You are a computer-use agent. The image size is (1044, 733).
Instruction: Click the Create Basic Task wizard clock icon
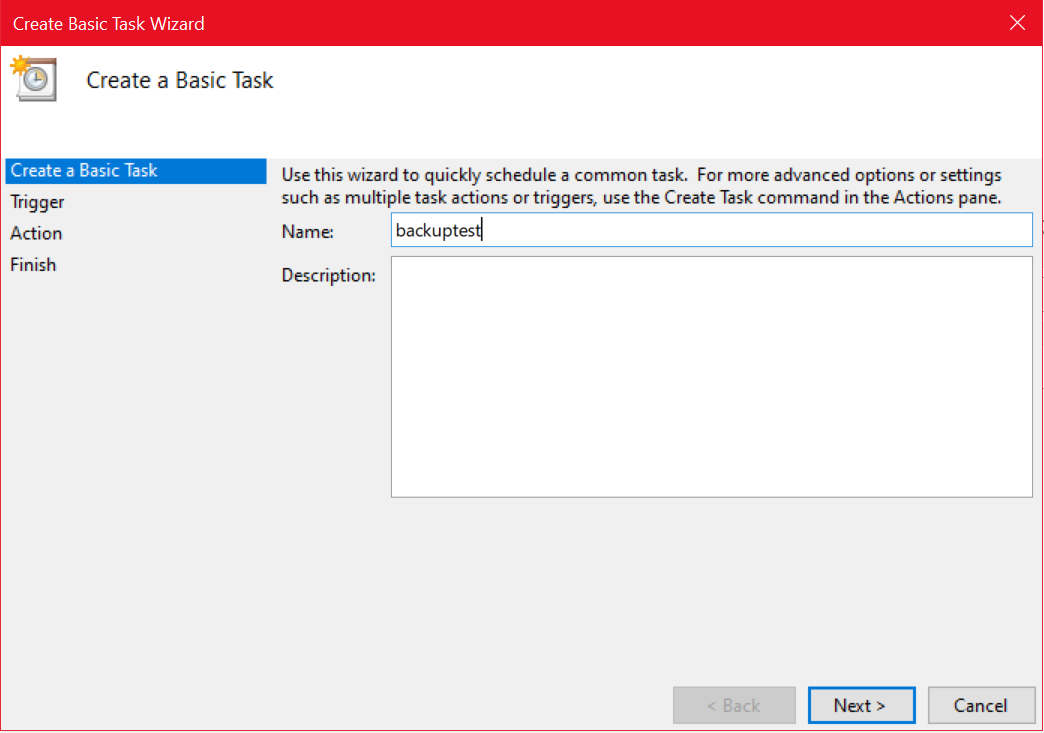click(x=33, y=79)
